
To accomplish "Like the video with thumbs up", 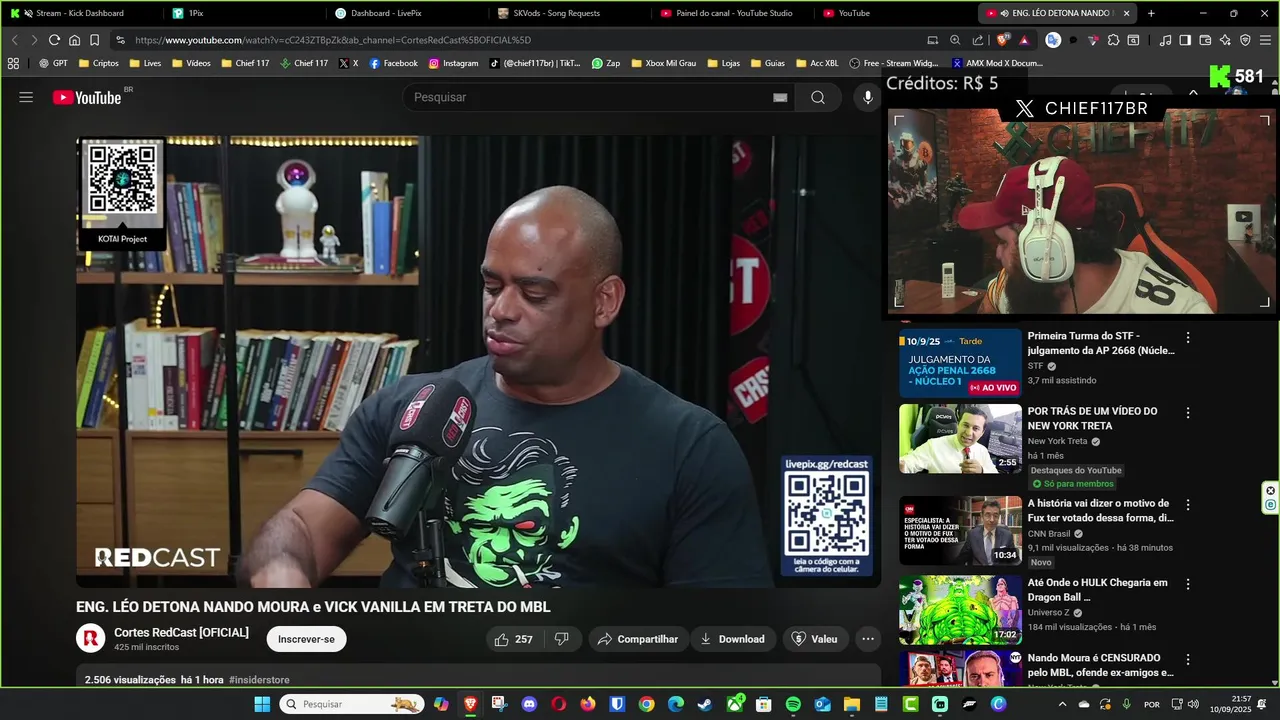I will pyautogui.click(x=513, y=639).
